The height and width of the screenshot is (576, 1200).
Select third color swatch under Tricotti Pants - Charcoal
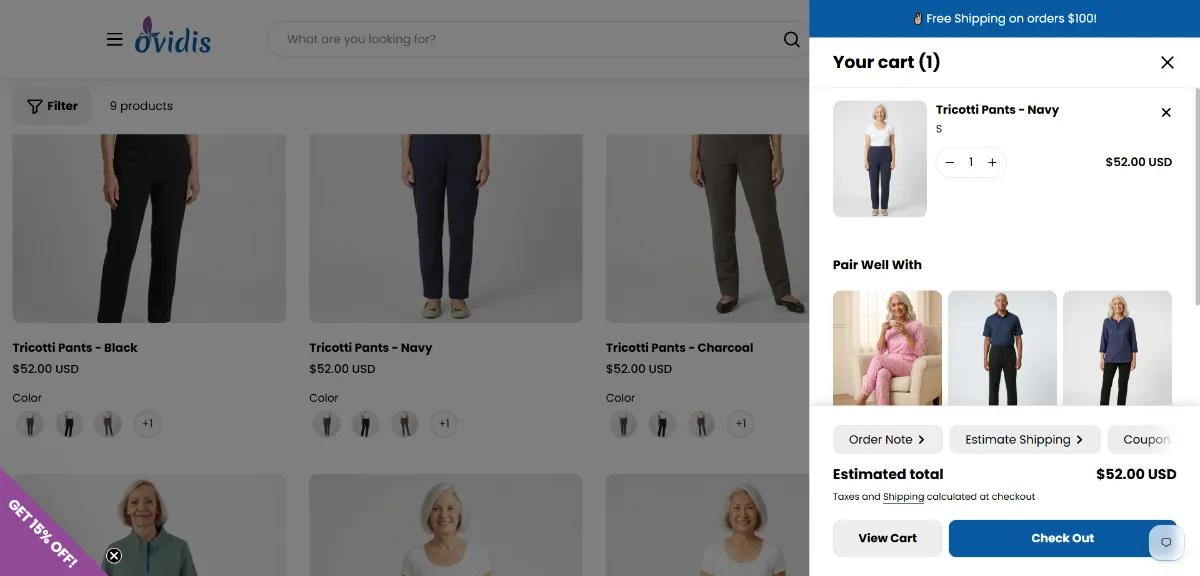tap(701, 424)
